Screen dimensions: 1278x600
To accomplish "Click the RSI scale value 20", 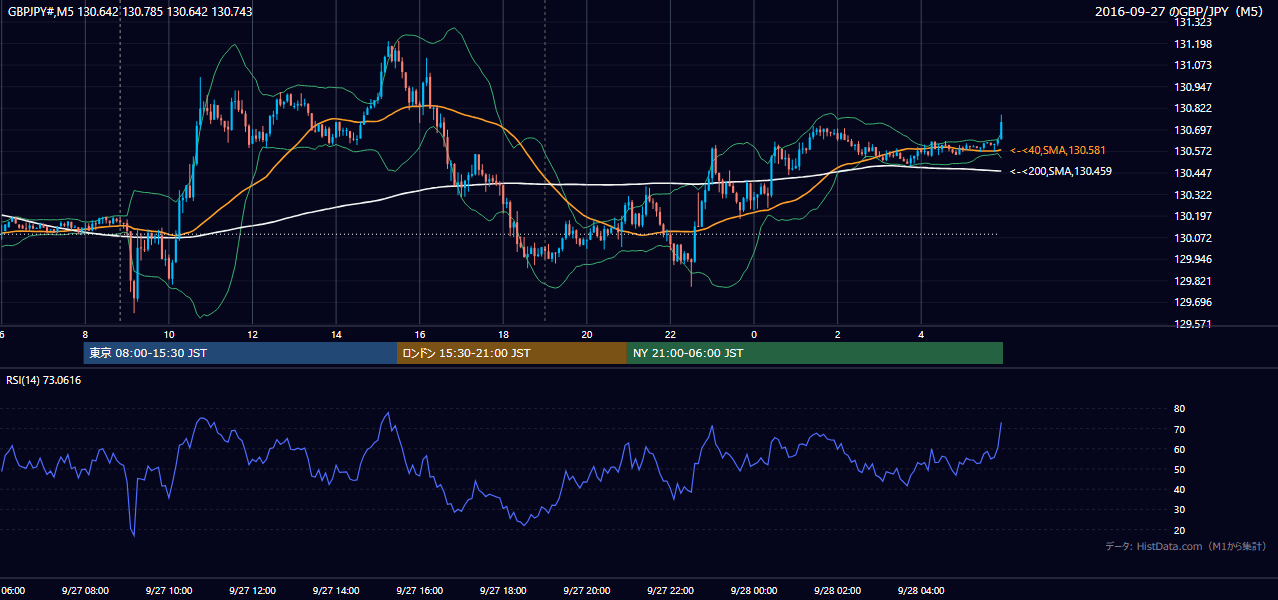I will pos(1179,530).
